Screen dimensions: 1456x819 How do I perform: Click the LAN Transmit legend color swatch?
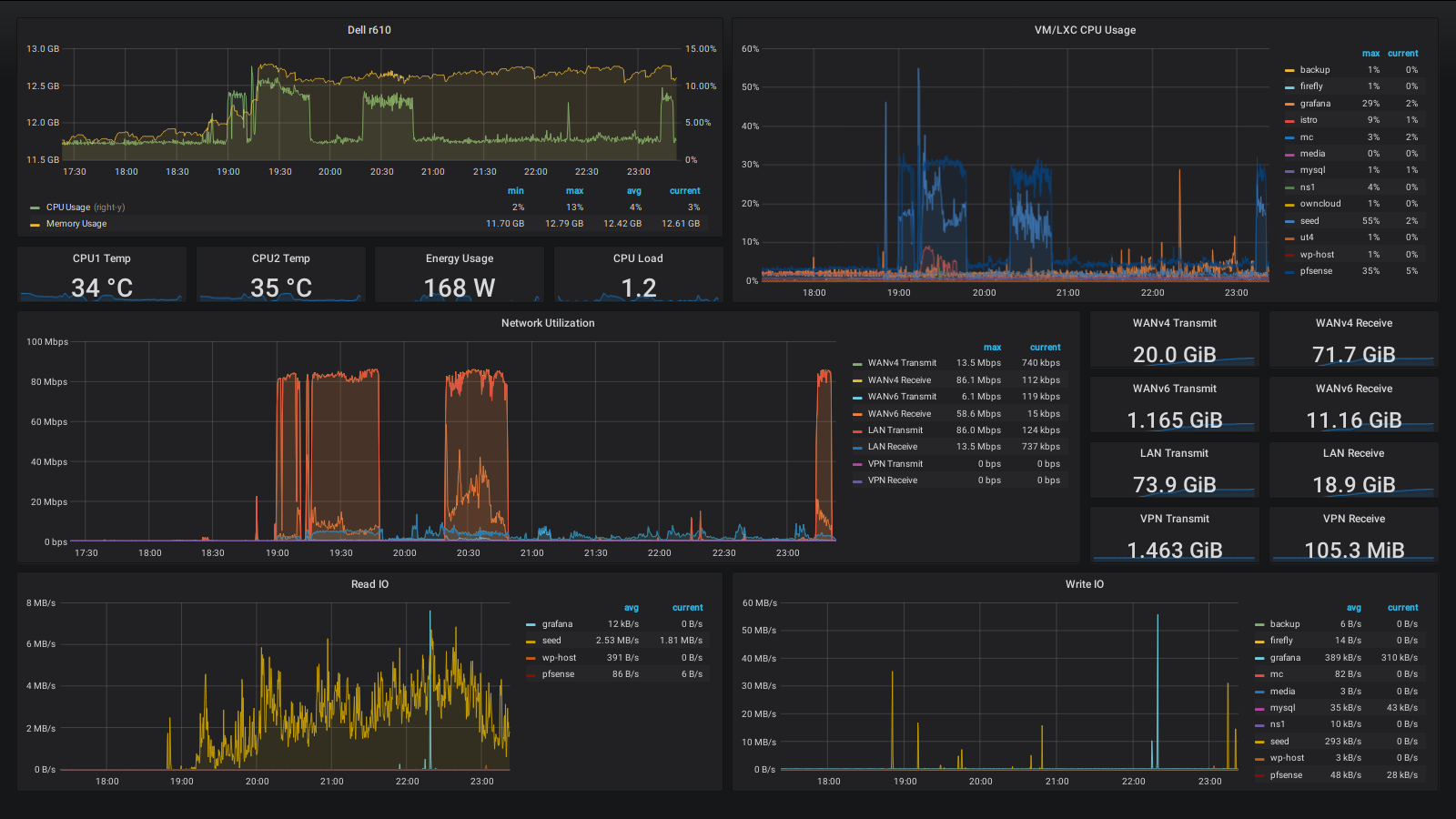click(857, 430)
